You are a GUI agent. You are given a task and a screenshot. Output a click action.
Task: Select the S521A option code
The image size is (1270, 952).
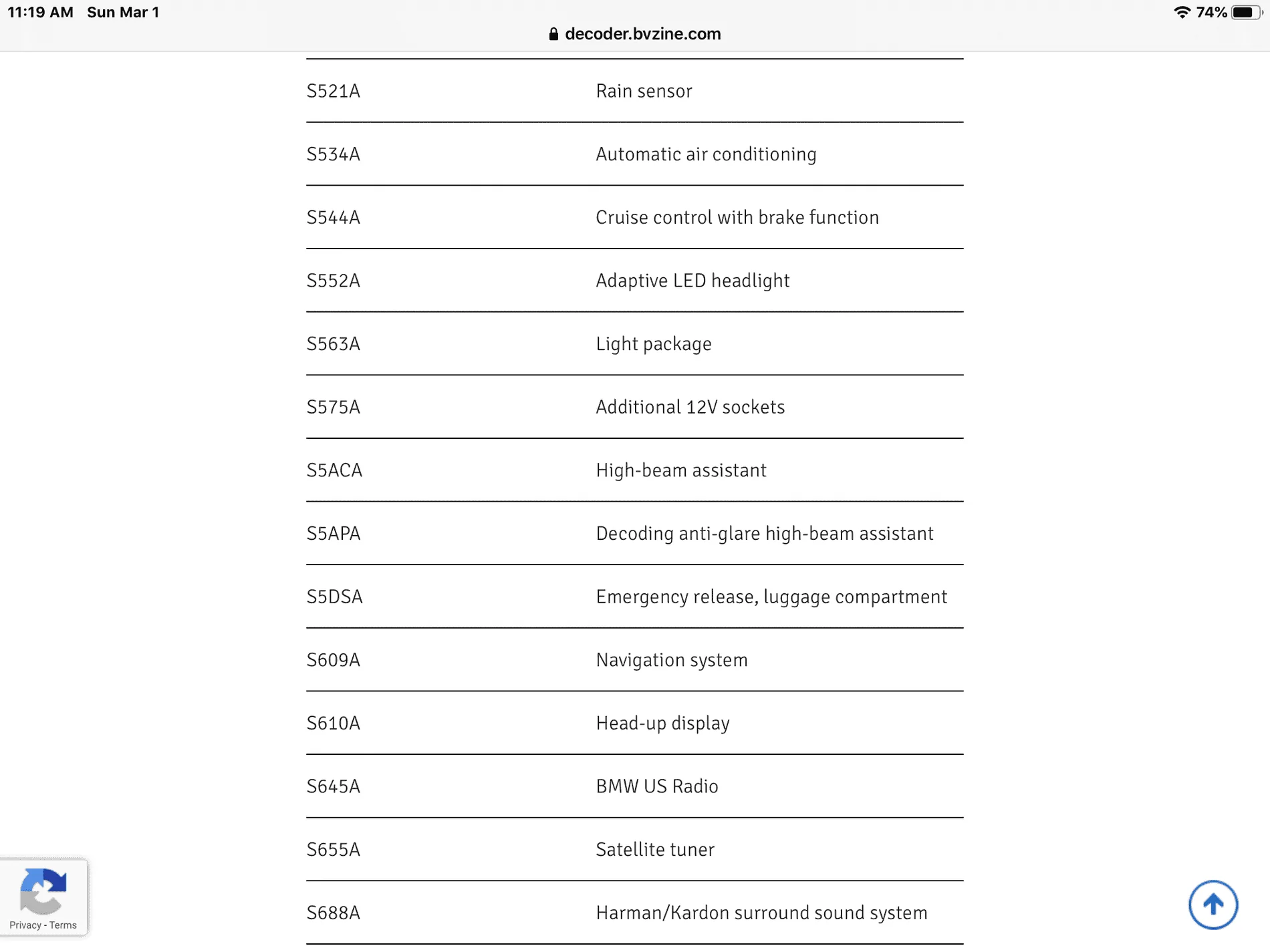(x=333, y=91)
